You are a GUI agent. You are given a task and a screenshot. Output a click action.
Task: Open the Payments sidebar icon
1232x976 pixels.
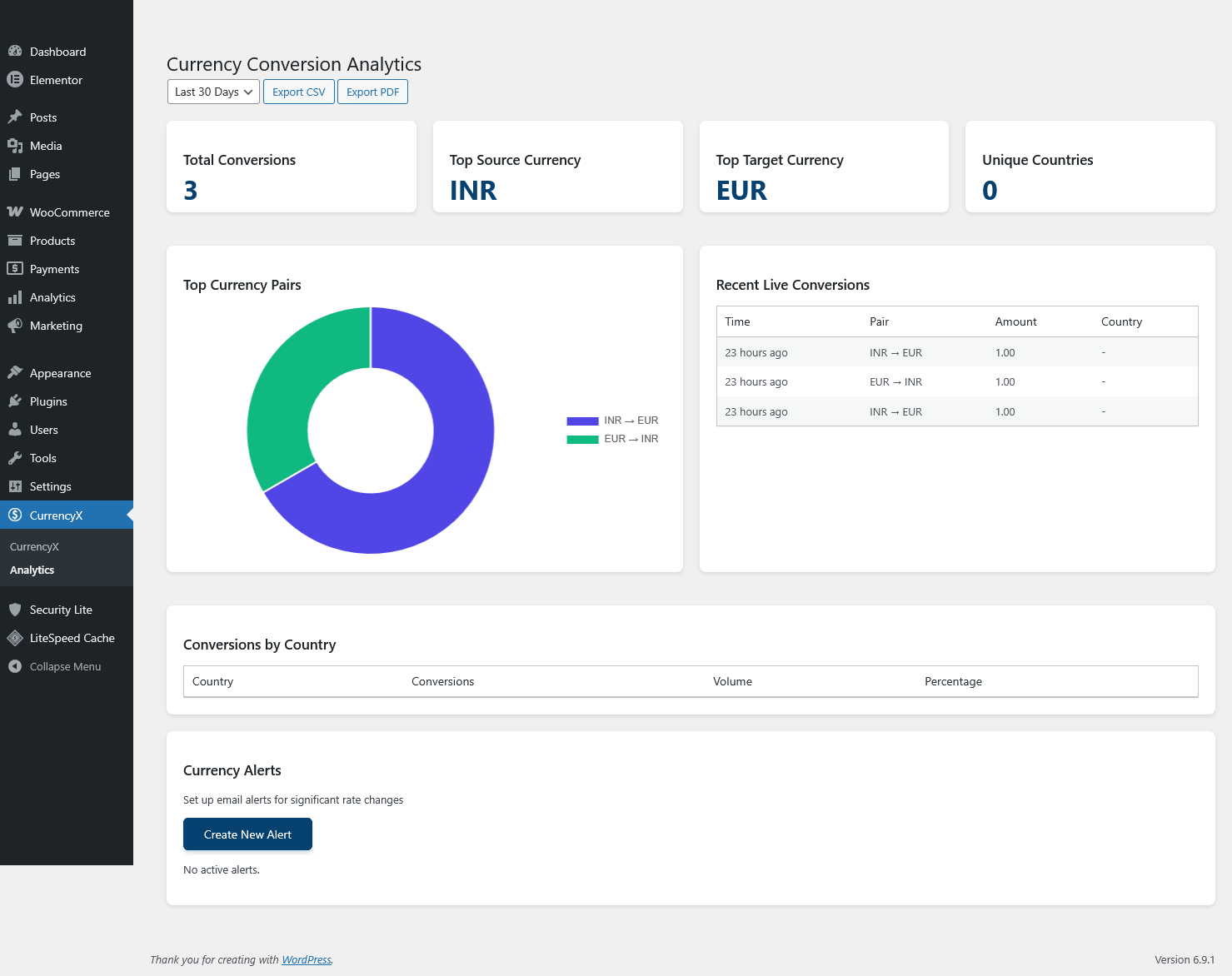(x=16, y=269)
